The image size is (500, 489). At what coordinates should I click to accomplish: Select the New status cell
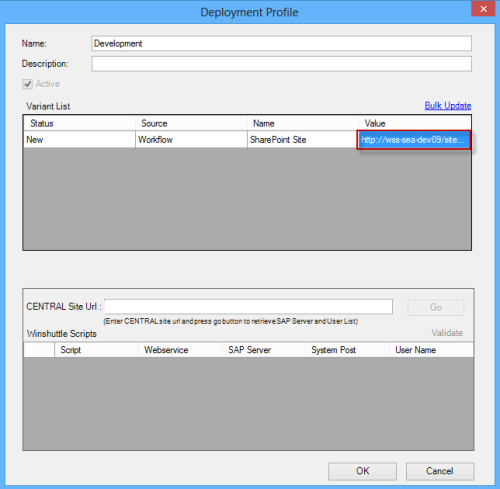click(x=79, y=139)
